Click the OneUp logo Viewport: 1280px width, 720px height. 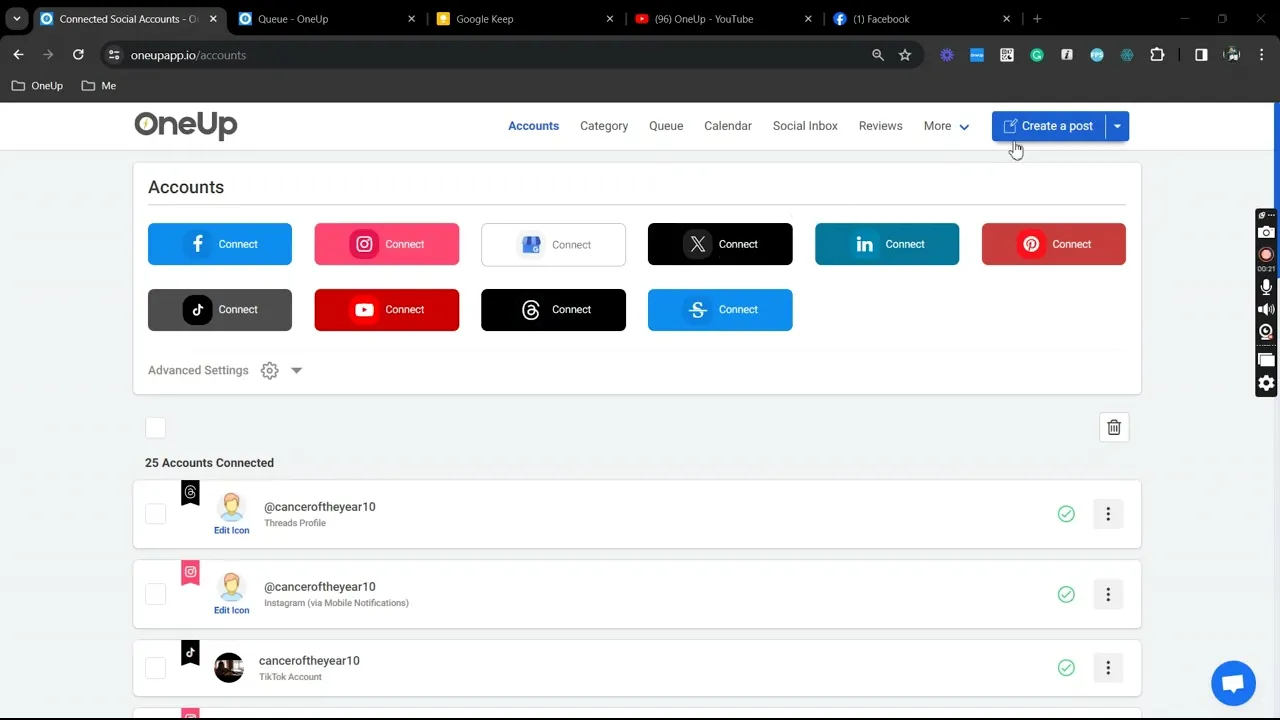[186, 125]
